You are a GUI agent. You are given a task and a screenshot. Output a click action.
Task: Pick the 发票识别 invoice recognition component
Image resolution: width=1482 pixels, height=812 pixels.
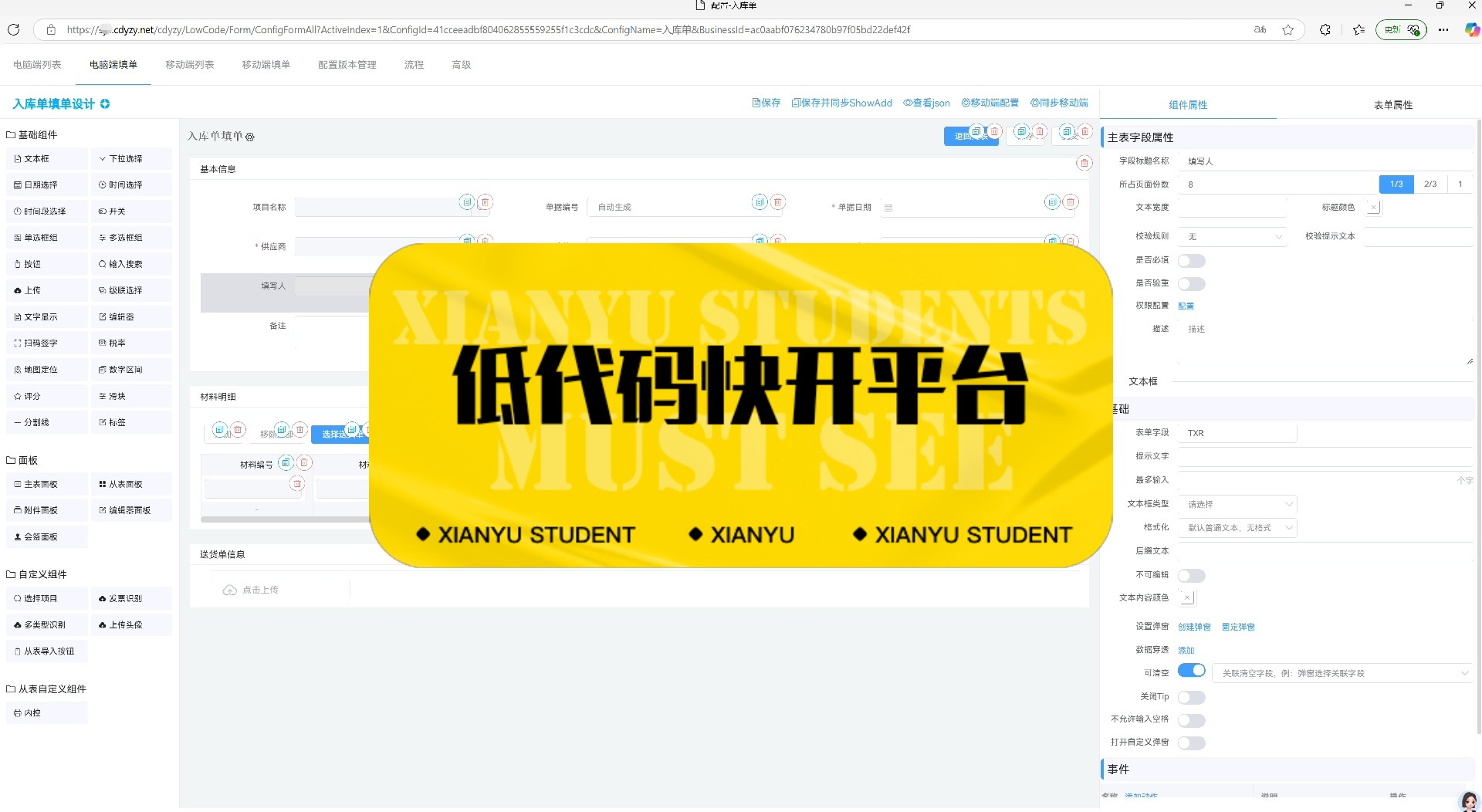click(131, 599)
